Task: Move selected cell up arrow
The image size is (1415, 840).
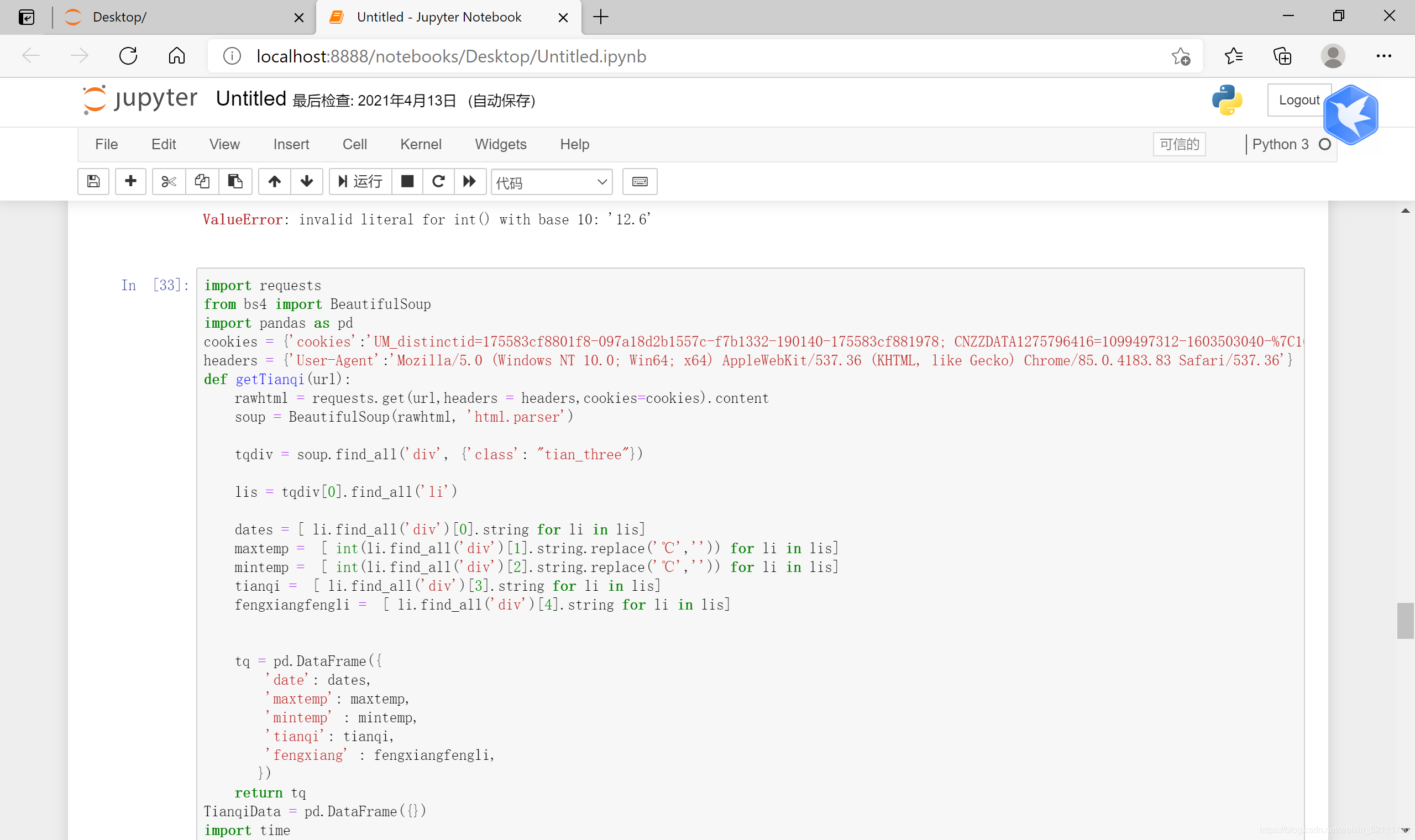Action: coord(275,181)
